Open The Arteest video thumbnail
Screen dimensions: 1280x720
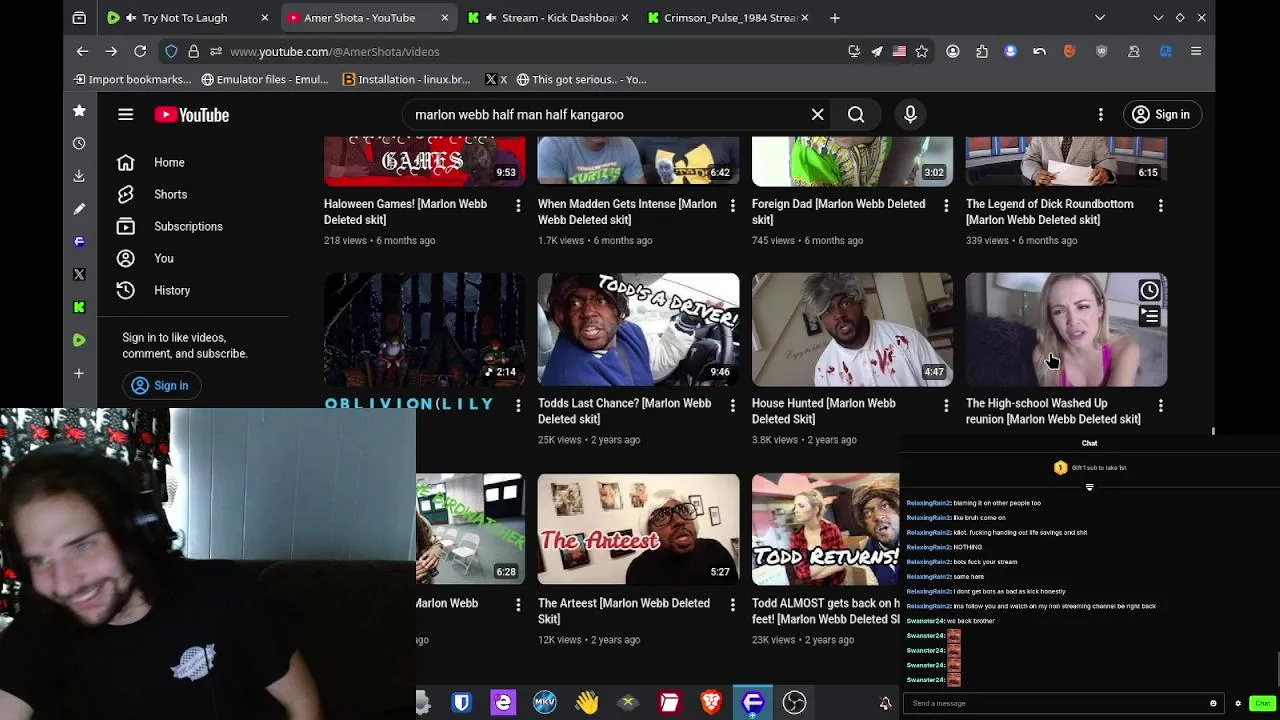coord(638,529)
